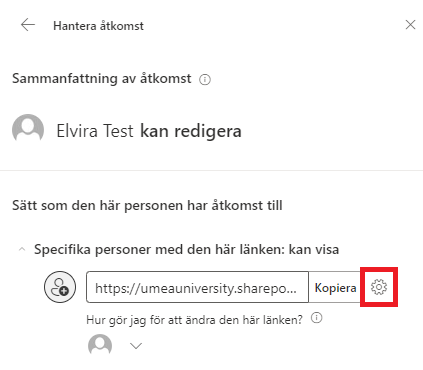Select the umeauniversity.sharepoint link field
The height and width of the screenshot is (370, 423).
(197, 287)
